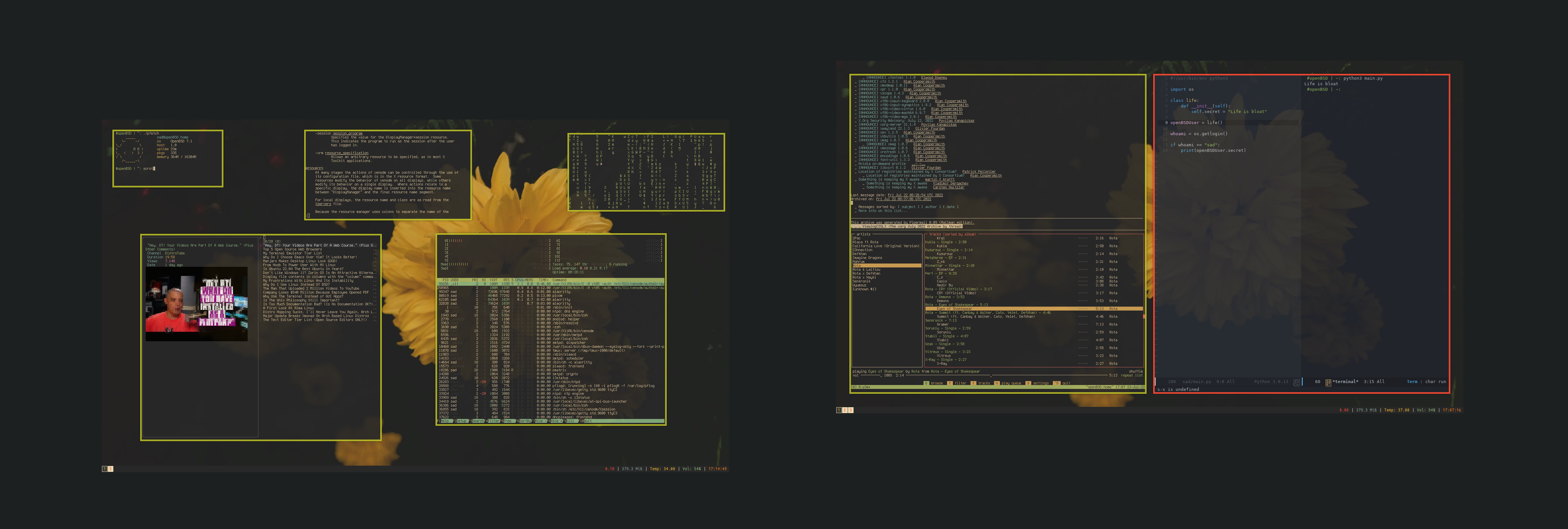Open the F6 SortBy menu in htop

click(525, 421)
